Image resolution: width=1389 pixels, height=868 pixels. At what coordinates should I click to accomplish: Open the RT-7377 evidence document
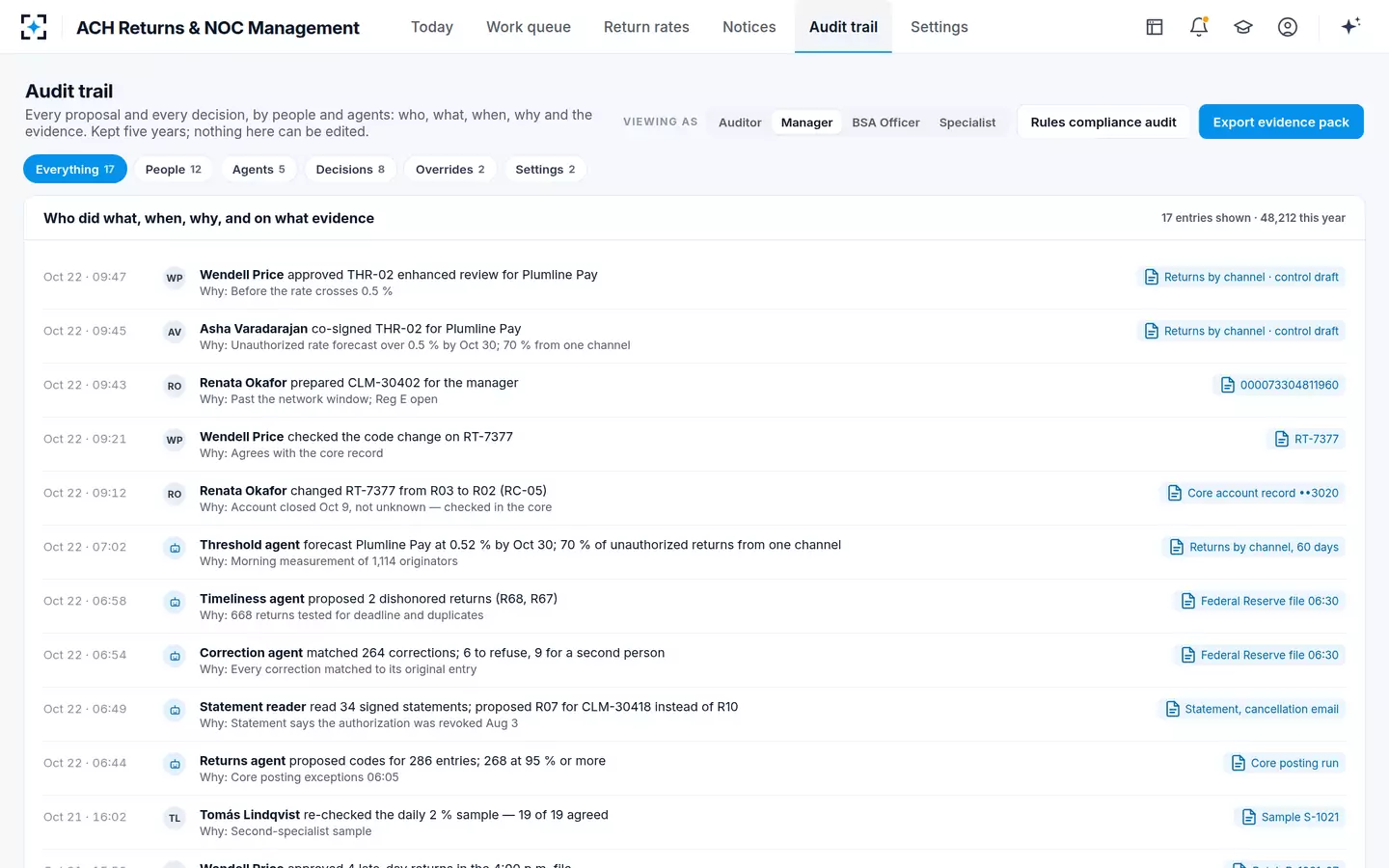(x=1306, y=439)
